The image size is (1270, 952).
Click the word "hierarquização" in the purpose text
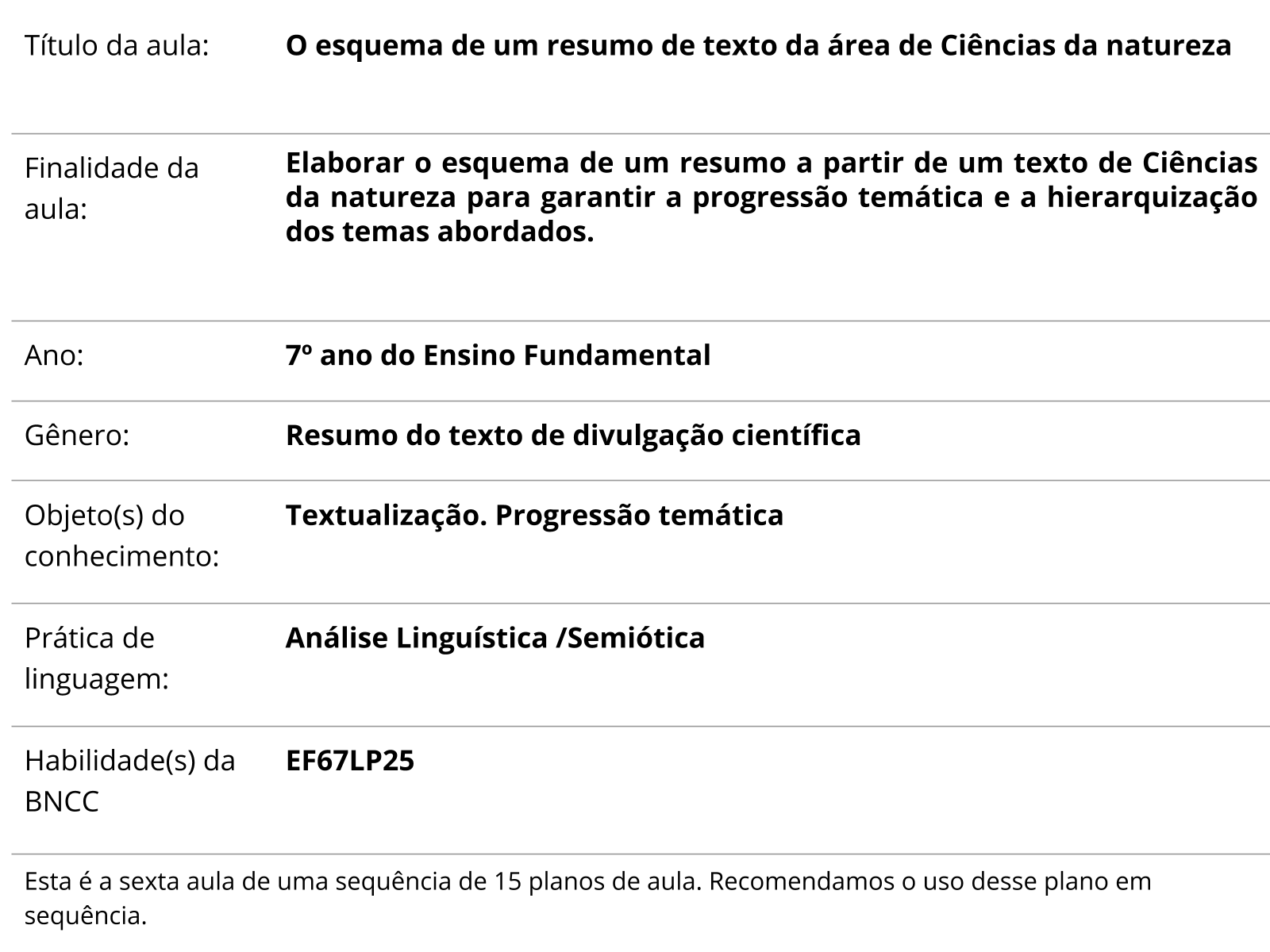(x=1152, y=197)
